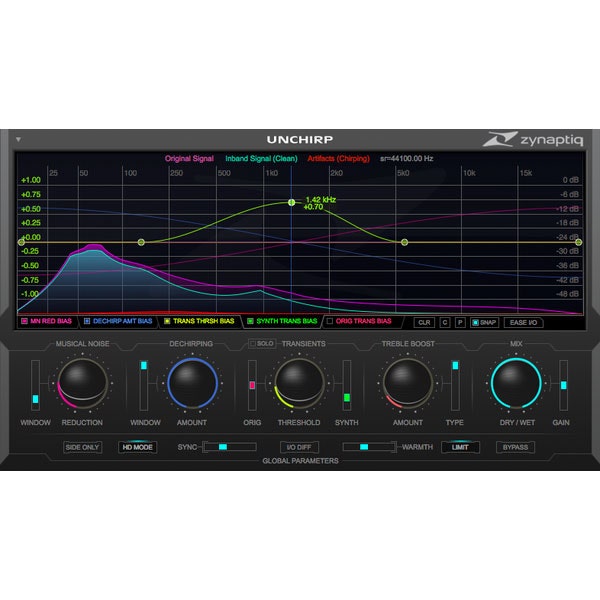The width and height of the screenshot is (600, 600).
Task: Click the Transients Threshold knob
Action: coord(299,383)
